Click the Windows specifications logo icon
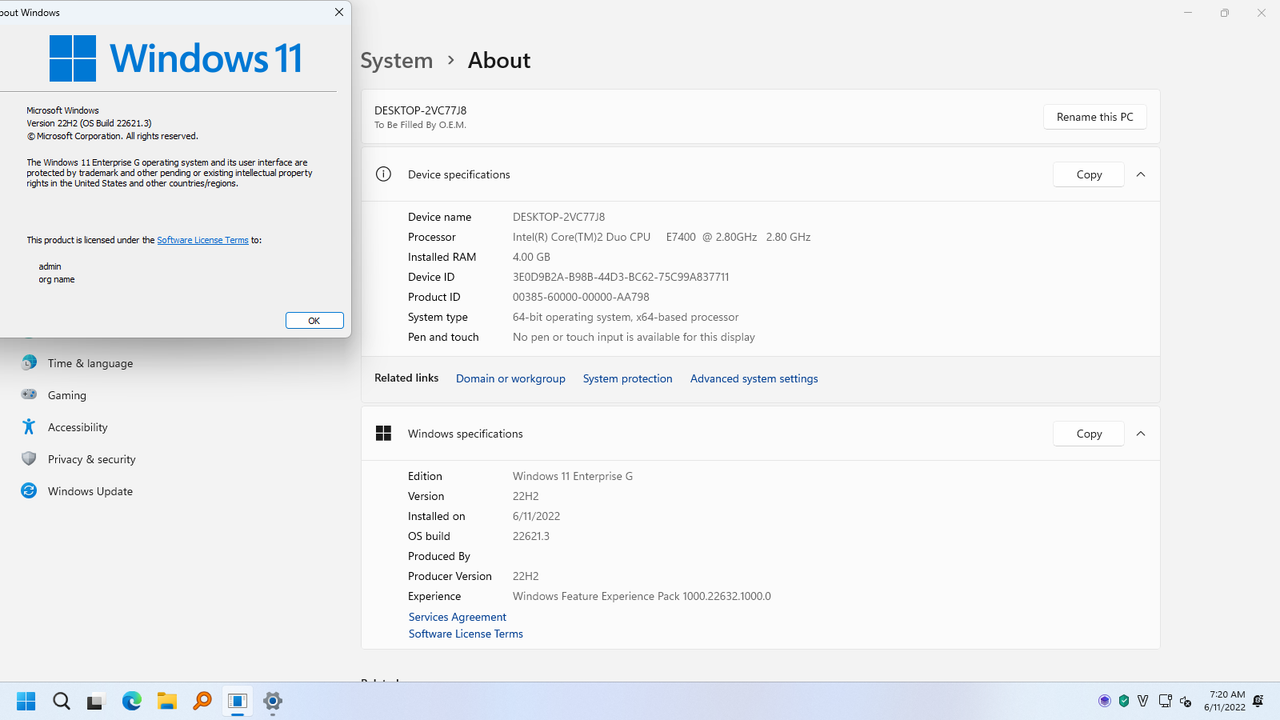Screen dimensions: 1280x720 (x=383, y=434)
